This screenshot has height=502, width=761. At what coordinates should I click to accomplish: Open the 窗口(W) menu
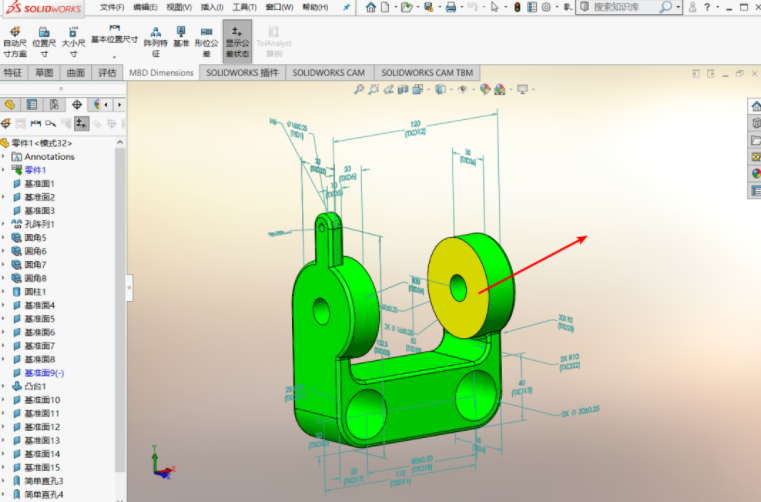click(x=280, y=7)
